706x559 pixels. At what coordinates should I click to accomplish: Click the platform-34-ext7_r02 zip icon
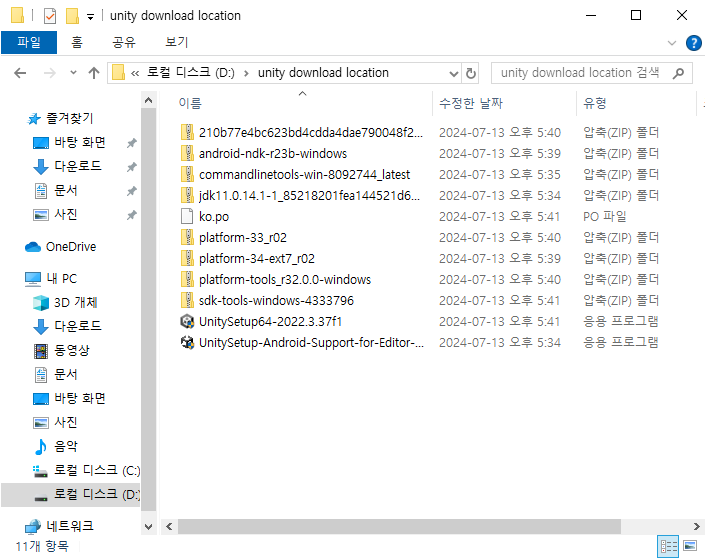point(187,258)
